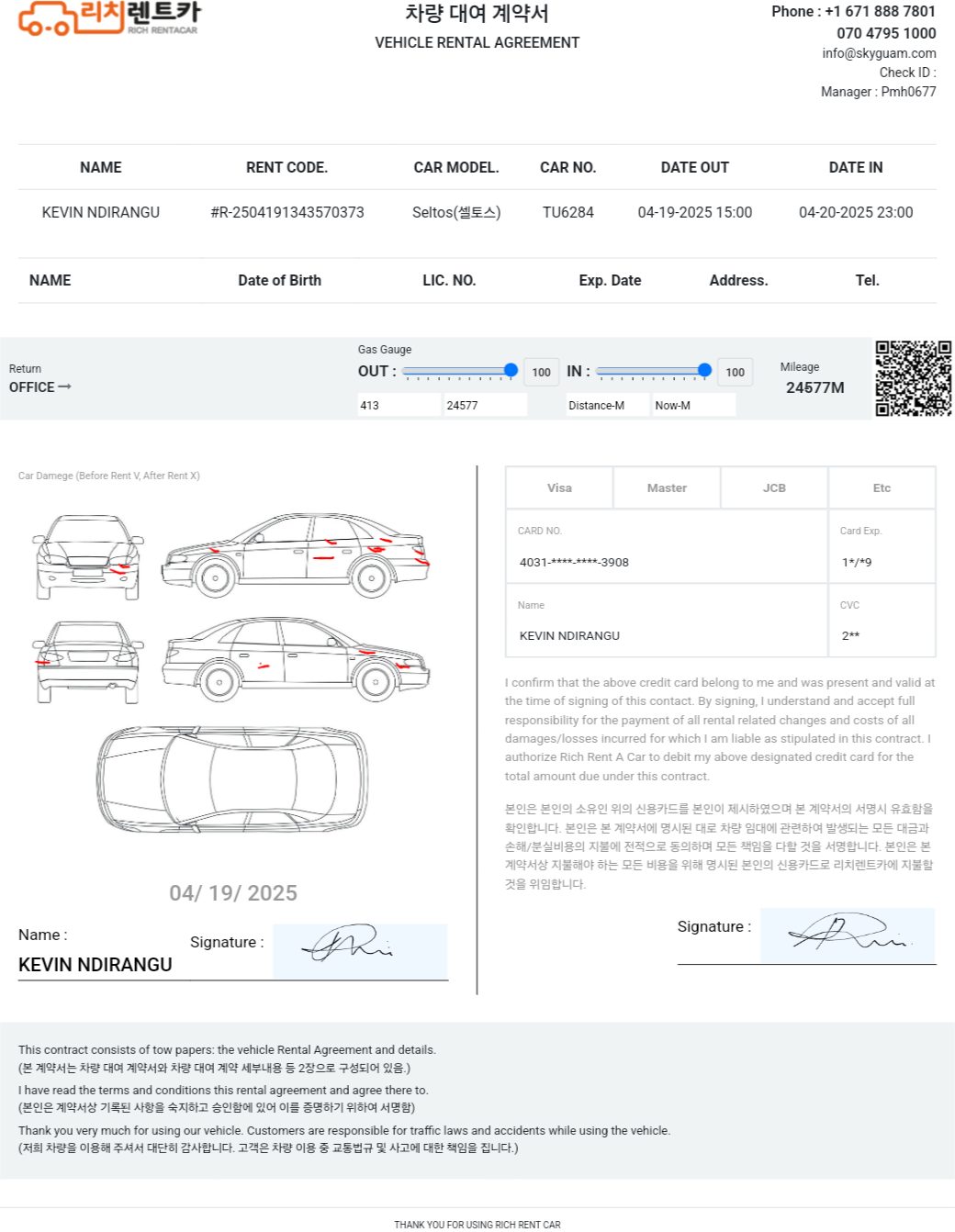The height and width of the screenshot is (1232, 955).
Task: Click the THANK YOU FOR USING RICH RENT CAR footer
Action: coord(477,1225)
